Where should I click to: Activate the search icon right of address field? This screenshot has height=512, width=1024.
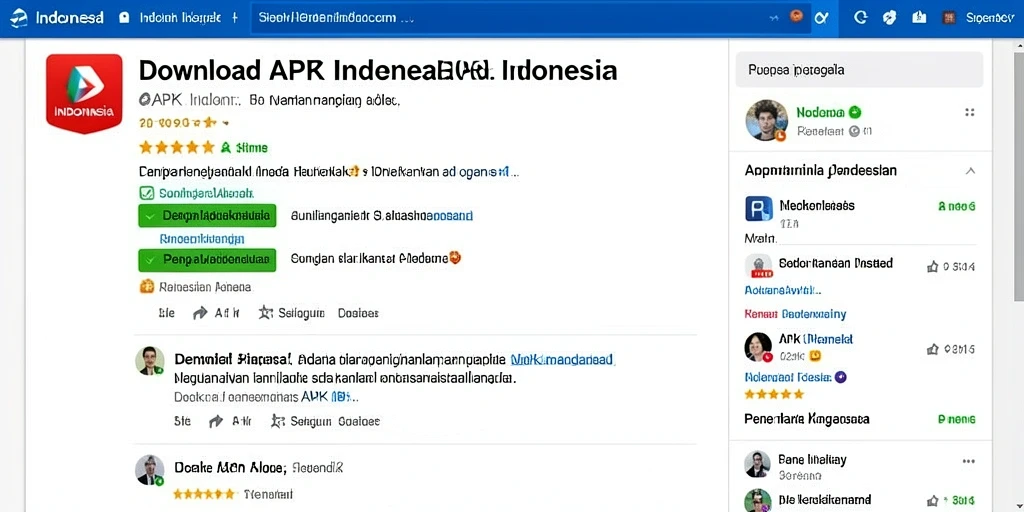click(822, 18)
